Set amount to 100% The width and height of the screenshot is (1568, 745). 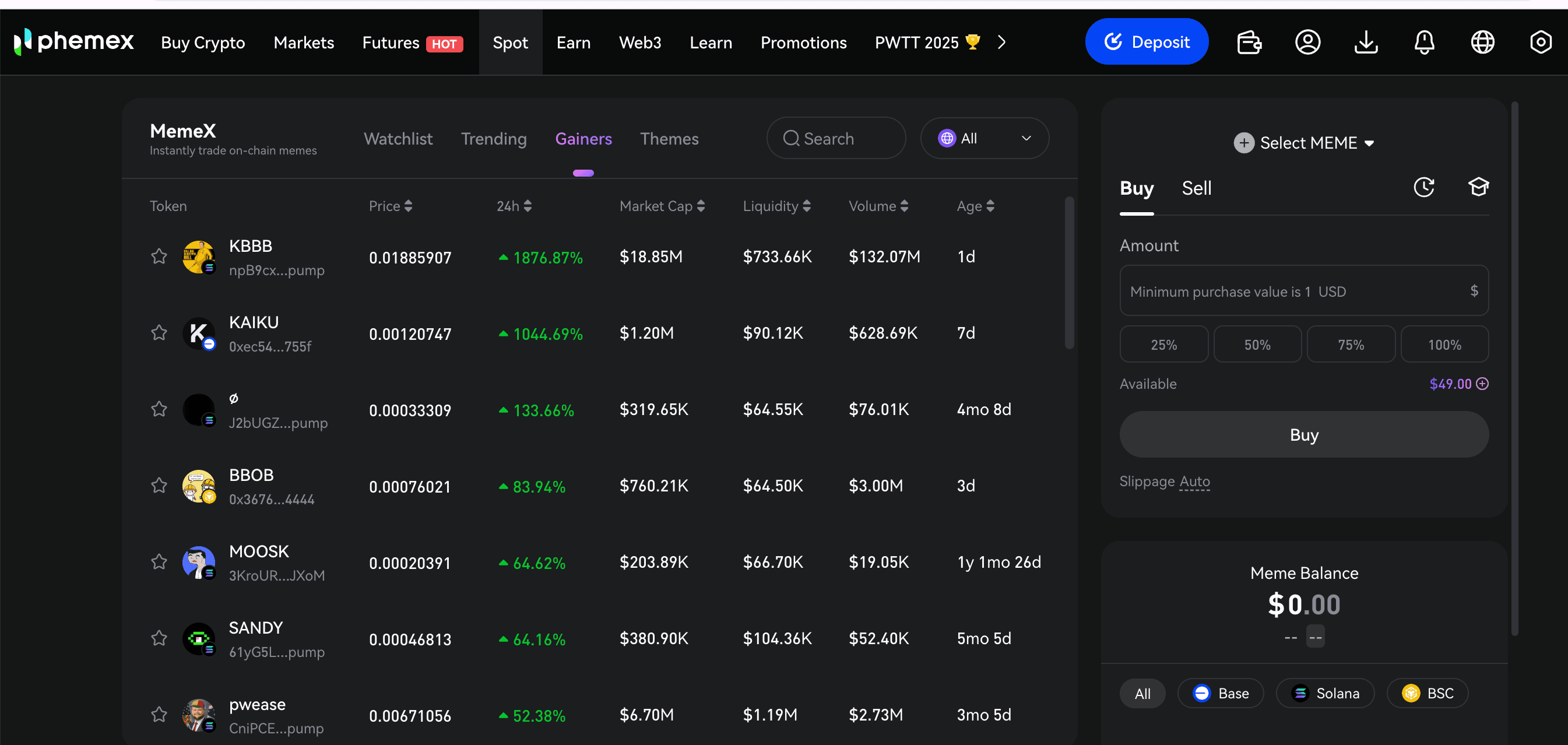click(1444, 345)
